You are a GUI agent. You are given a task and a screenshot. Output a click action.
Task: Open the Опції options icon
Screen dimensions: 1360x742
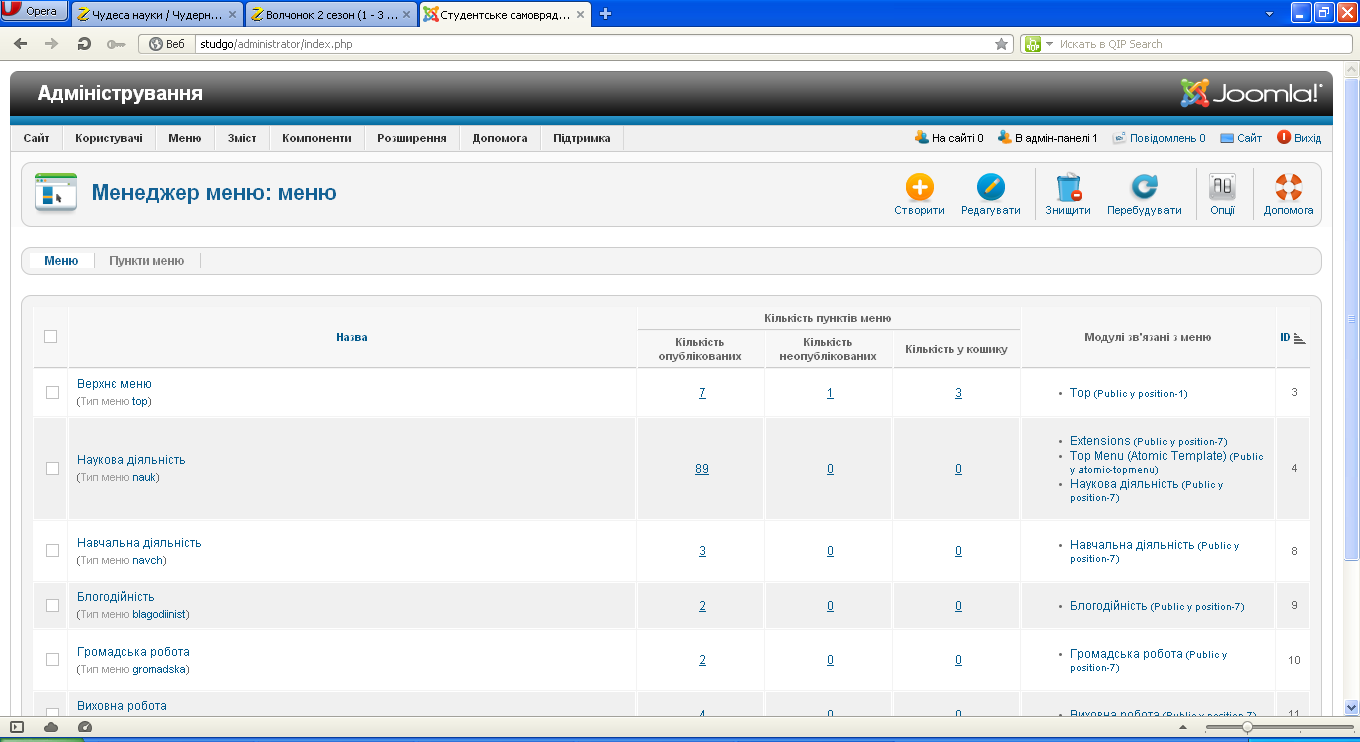point(1222,187)
